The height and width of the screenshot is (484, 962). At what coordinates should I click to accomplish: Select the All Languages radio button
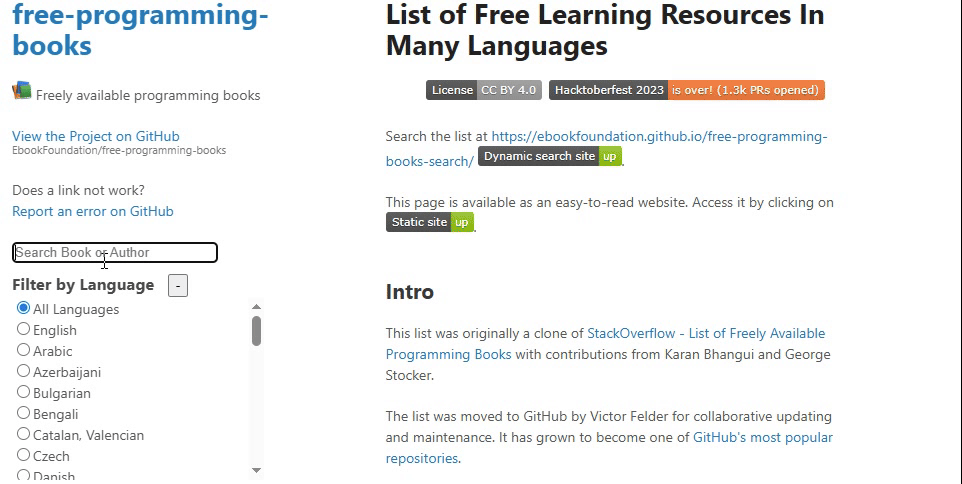pos(23,308)
